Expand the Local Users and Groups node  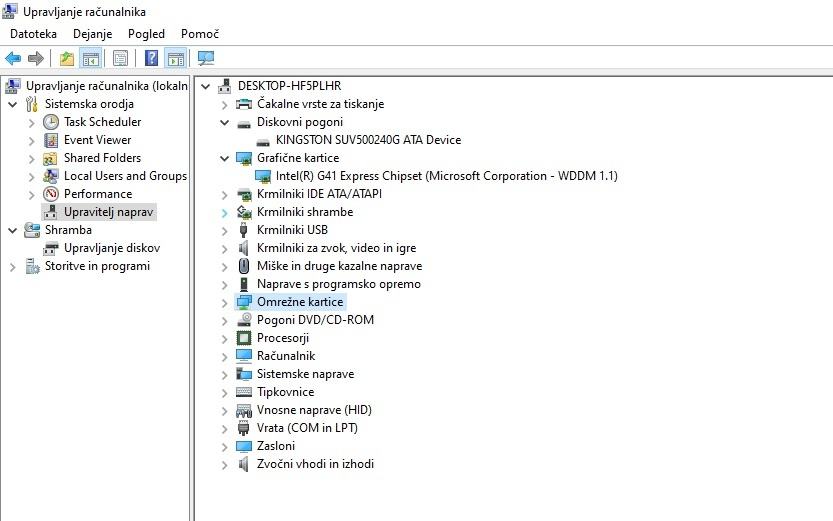(x=31, y=177)
